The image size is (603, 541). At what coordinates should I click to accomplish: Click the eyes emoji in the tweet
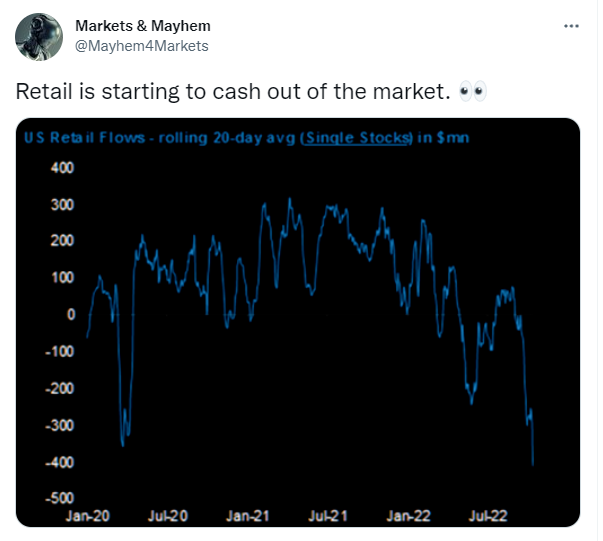(x=473, y=92)
